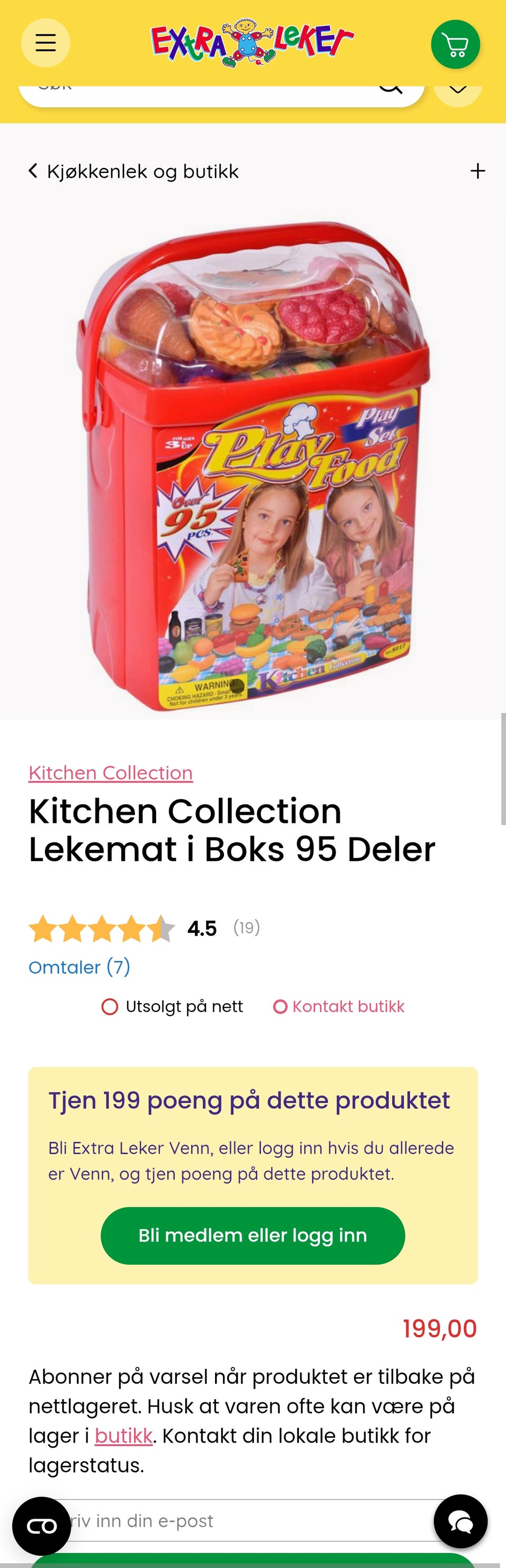Open the chat bubble widget
This screenshot has width=506, height=1568.
[460, 1521]
